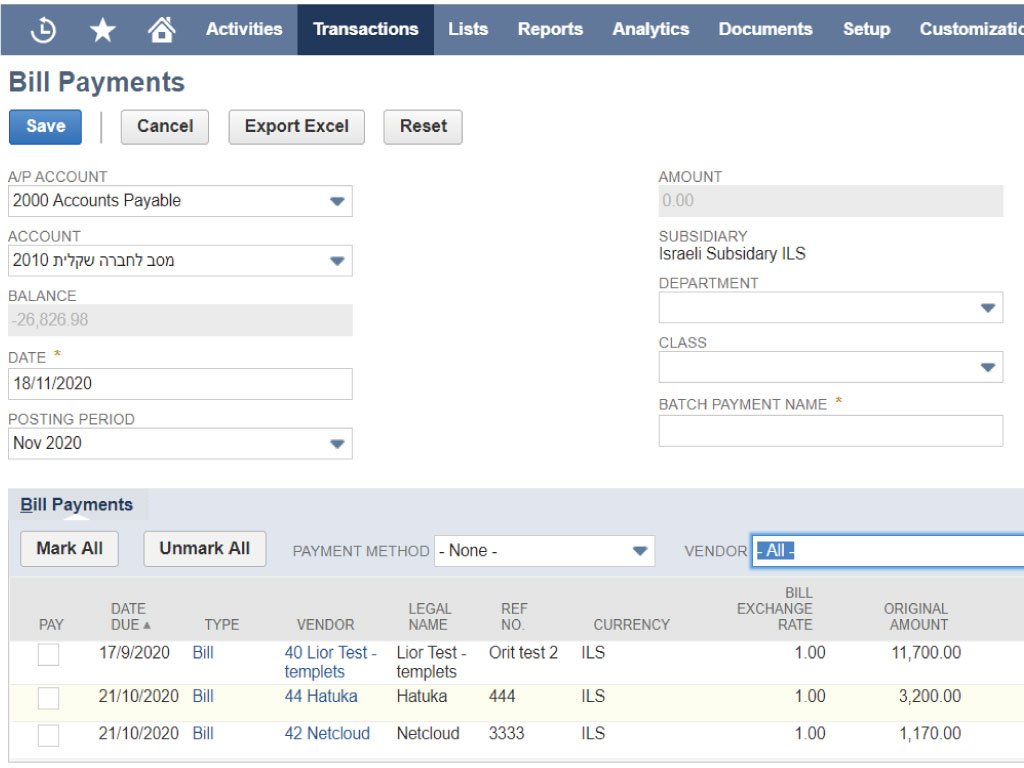Click the Cancel button
The height and width of the screenshot is (768, 1024).
[165, 127]
